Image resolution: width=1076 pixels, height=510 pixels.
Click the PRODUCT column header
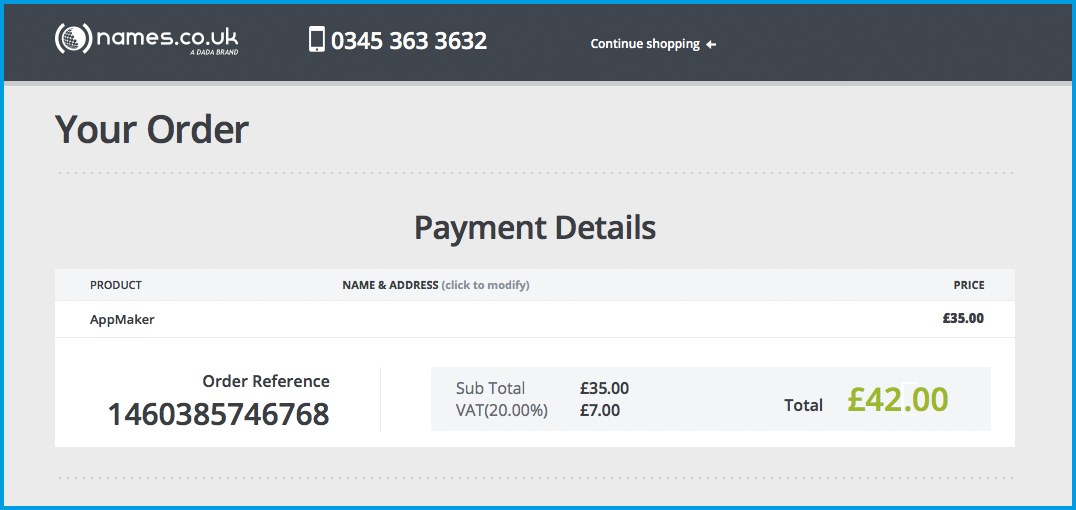click(116, 285)
